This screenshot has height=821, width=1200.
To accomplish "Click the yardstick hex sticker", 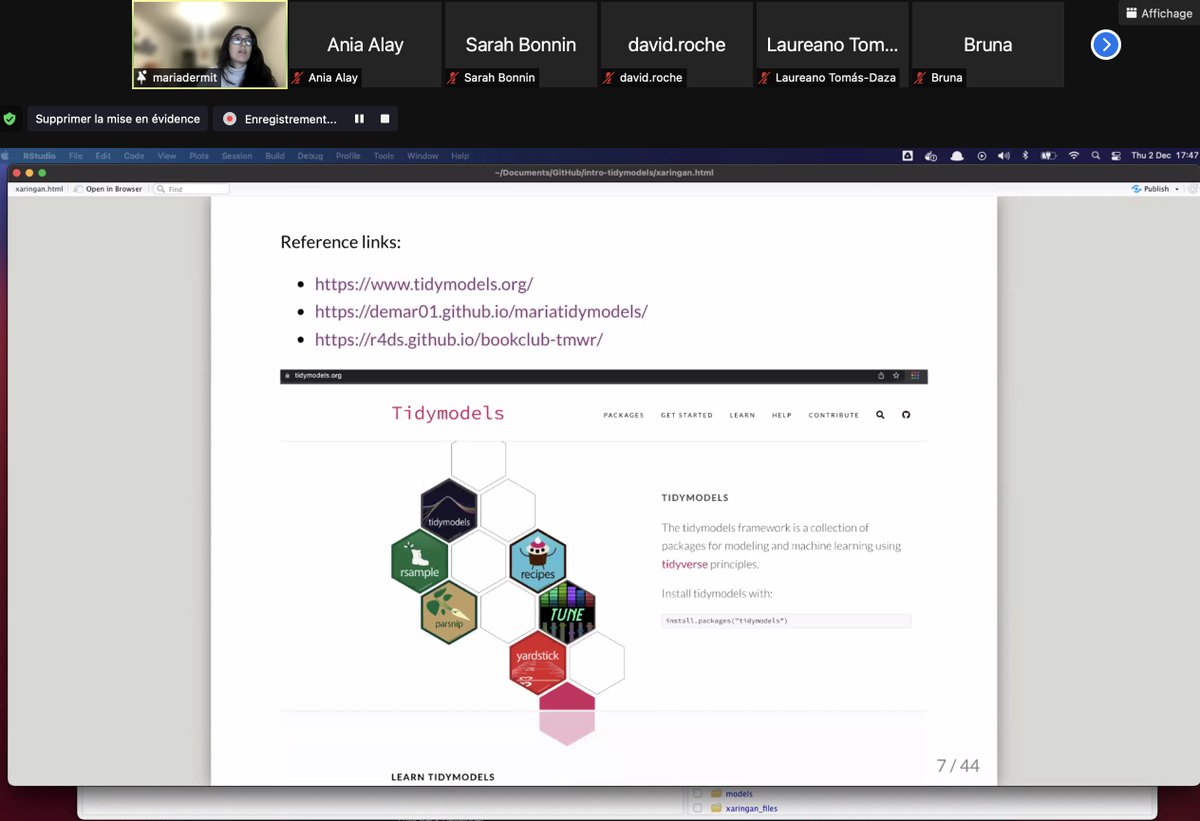I will pyautogui.click(x=538, y=663).
